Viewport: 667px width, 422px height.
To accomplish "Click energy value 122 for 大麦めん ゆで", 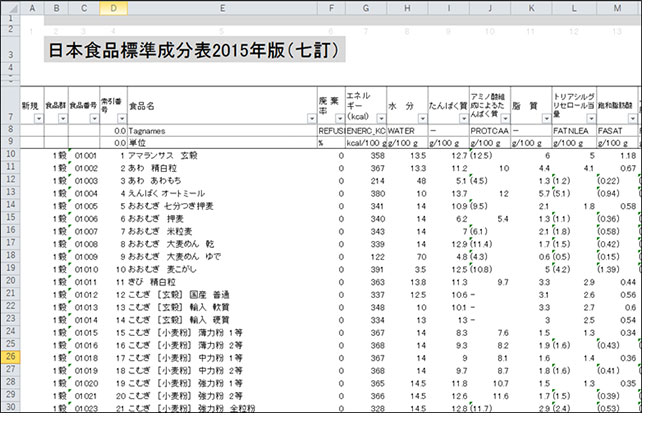I will (366, 257).
